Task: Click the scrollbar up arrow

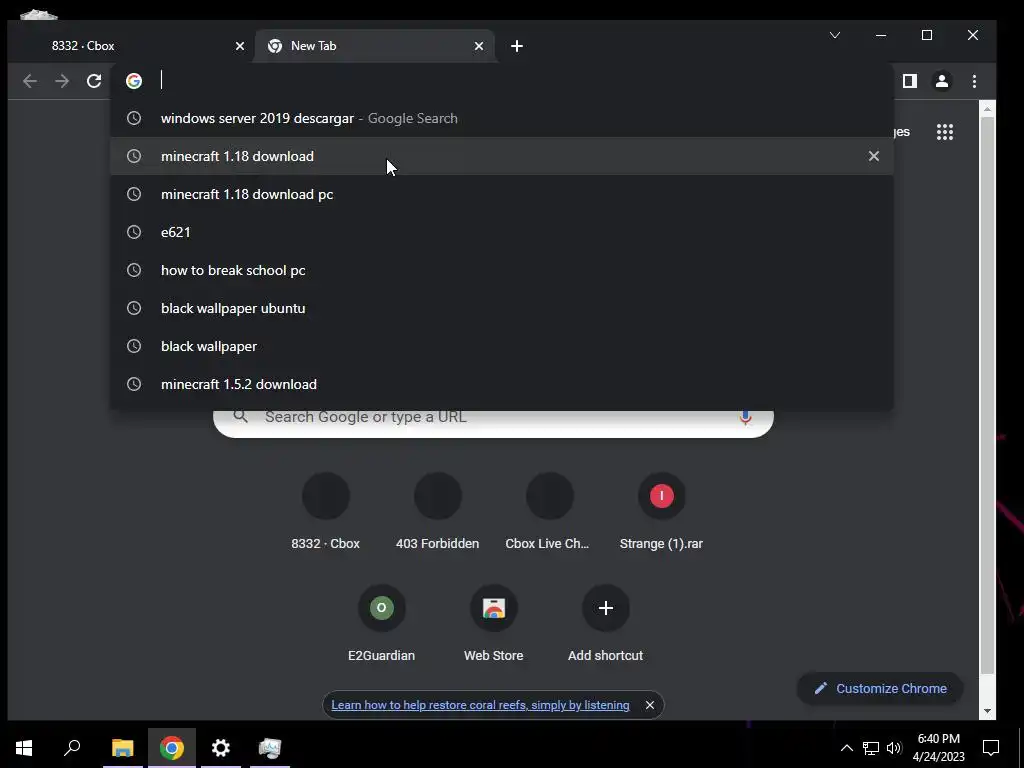Action: tap(987, 109)
